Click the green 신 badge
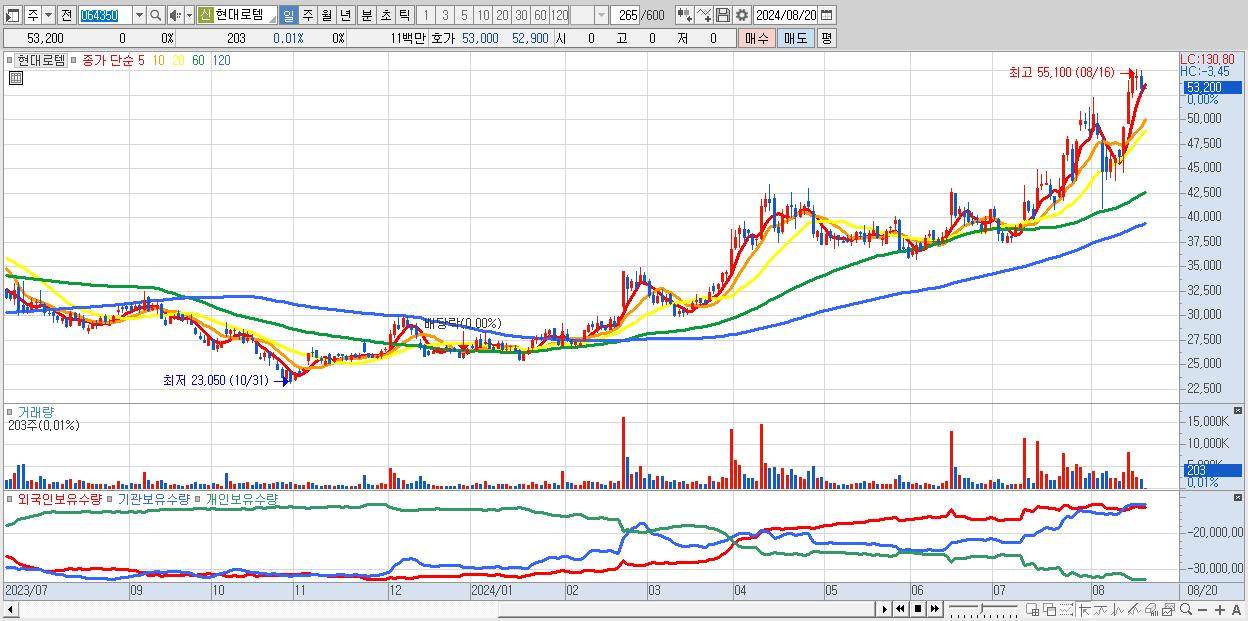The image size is (1248, 621). pos(205,15)
